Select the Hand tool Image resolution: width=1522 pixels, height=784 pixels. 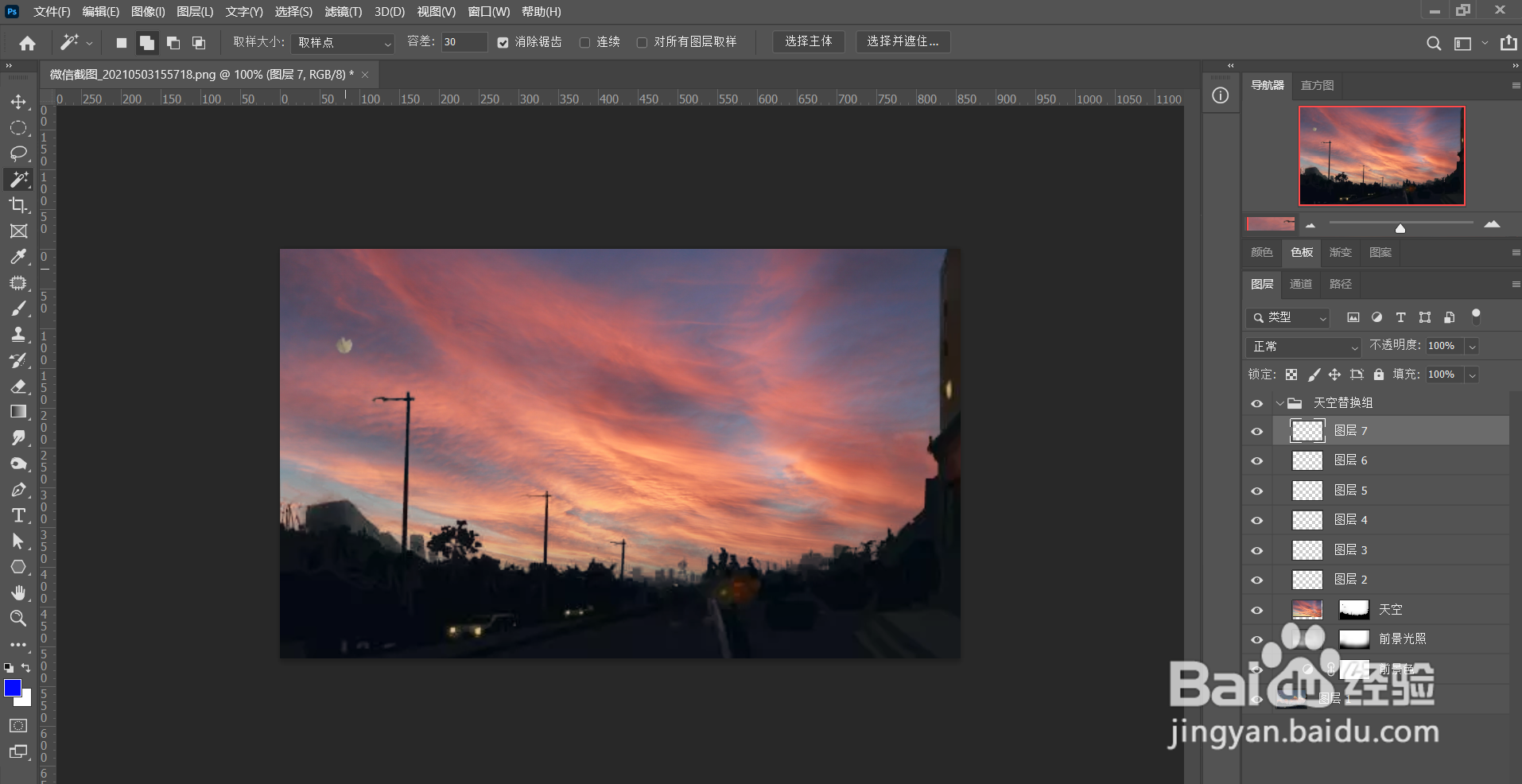pyautogui.click(x=18, y=592)
